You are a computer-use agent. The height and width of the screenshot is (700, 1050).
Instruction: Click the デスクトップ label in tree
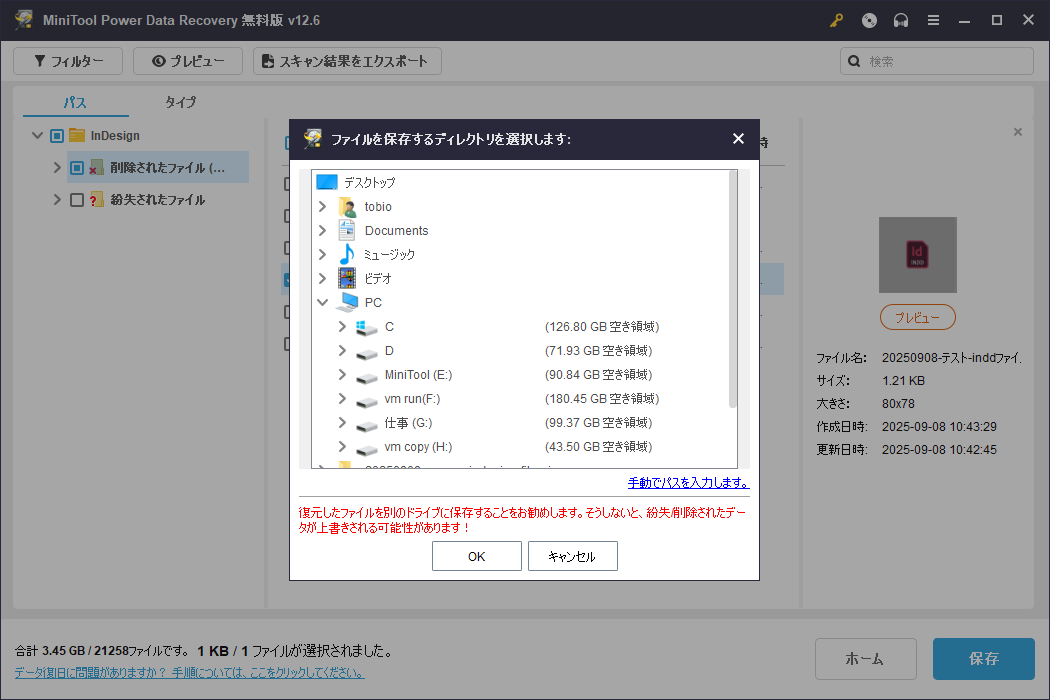(x=370, y=182)
